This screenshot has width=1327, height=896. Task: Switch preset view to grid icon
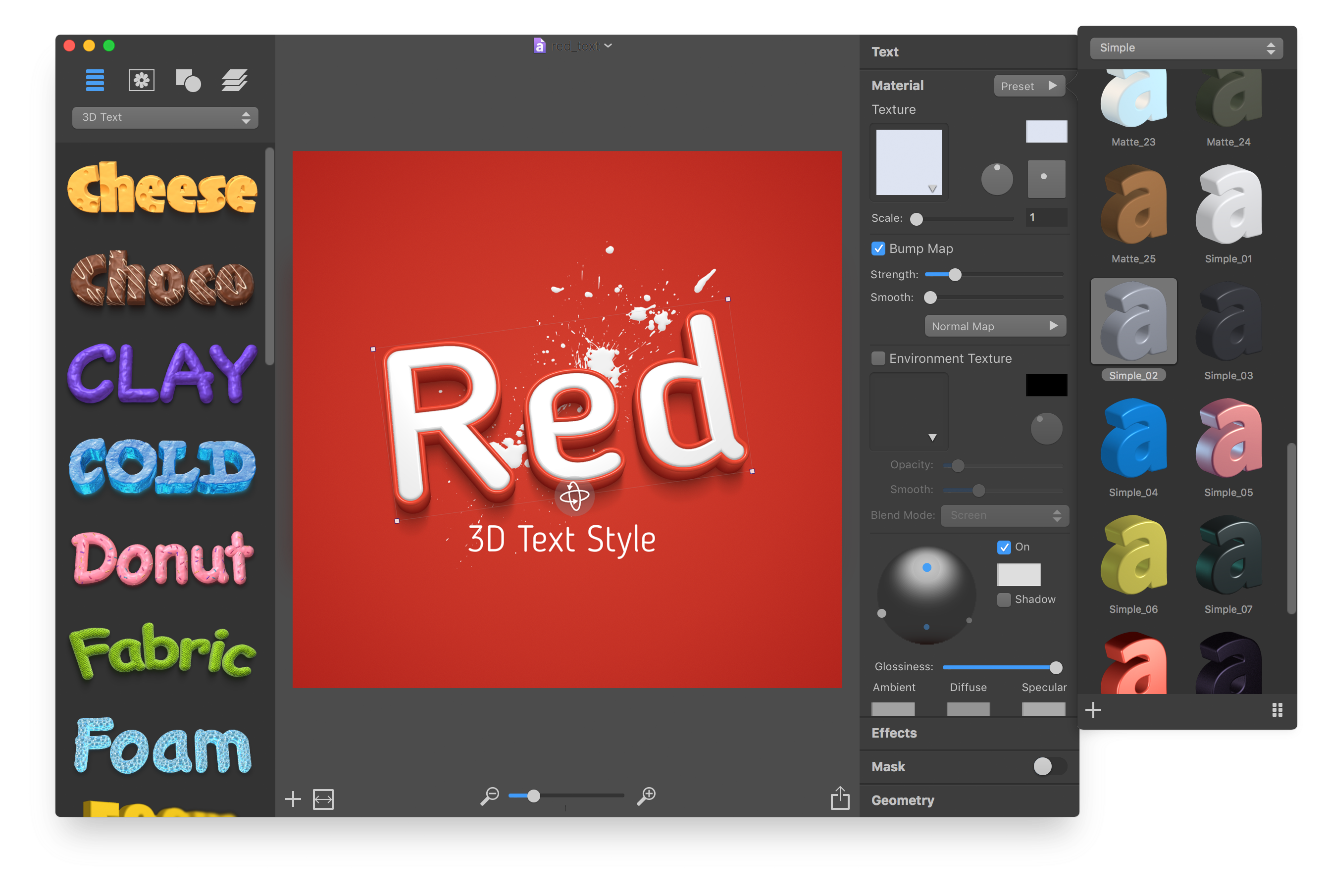[x=1277, y=709]
